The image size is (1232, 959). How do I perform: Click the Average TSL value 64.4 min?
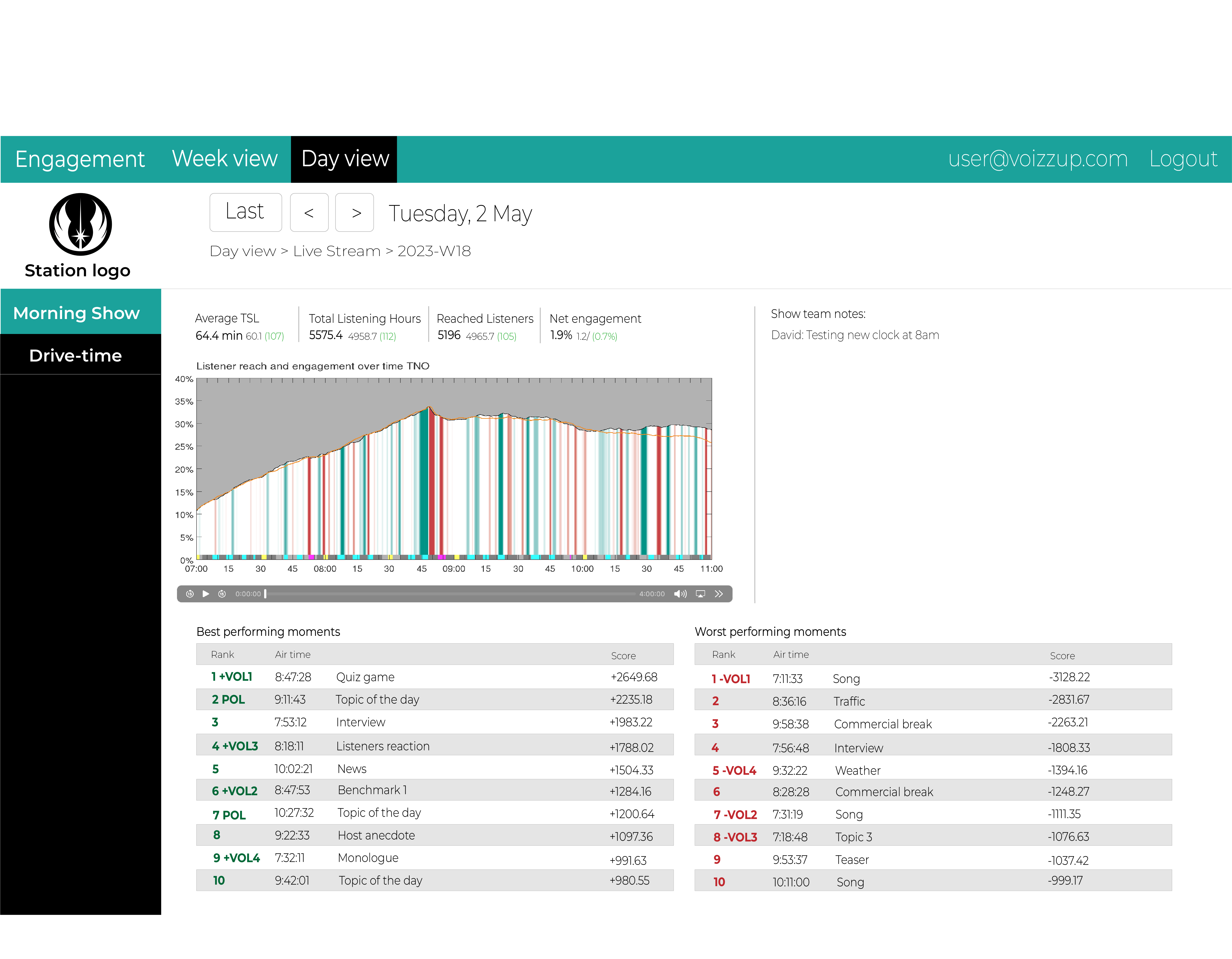[219, 336]
